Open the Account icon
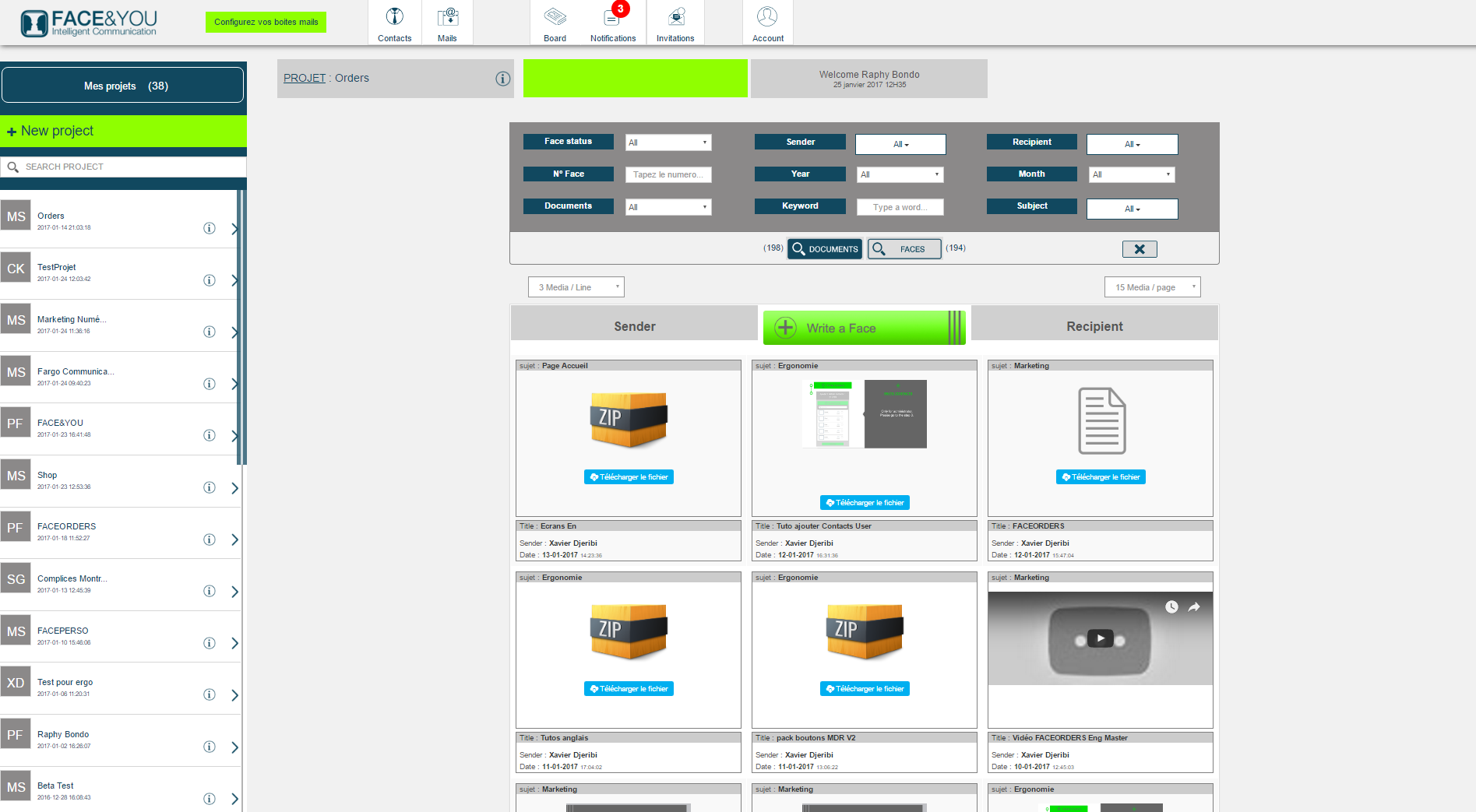 [x=767, y=23]
